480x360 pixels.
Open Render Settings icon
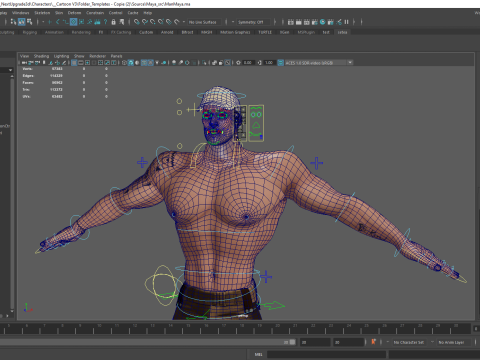(x=315, y=22)
